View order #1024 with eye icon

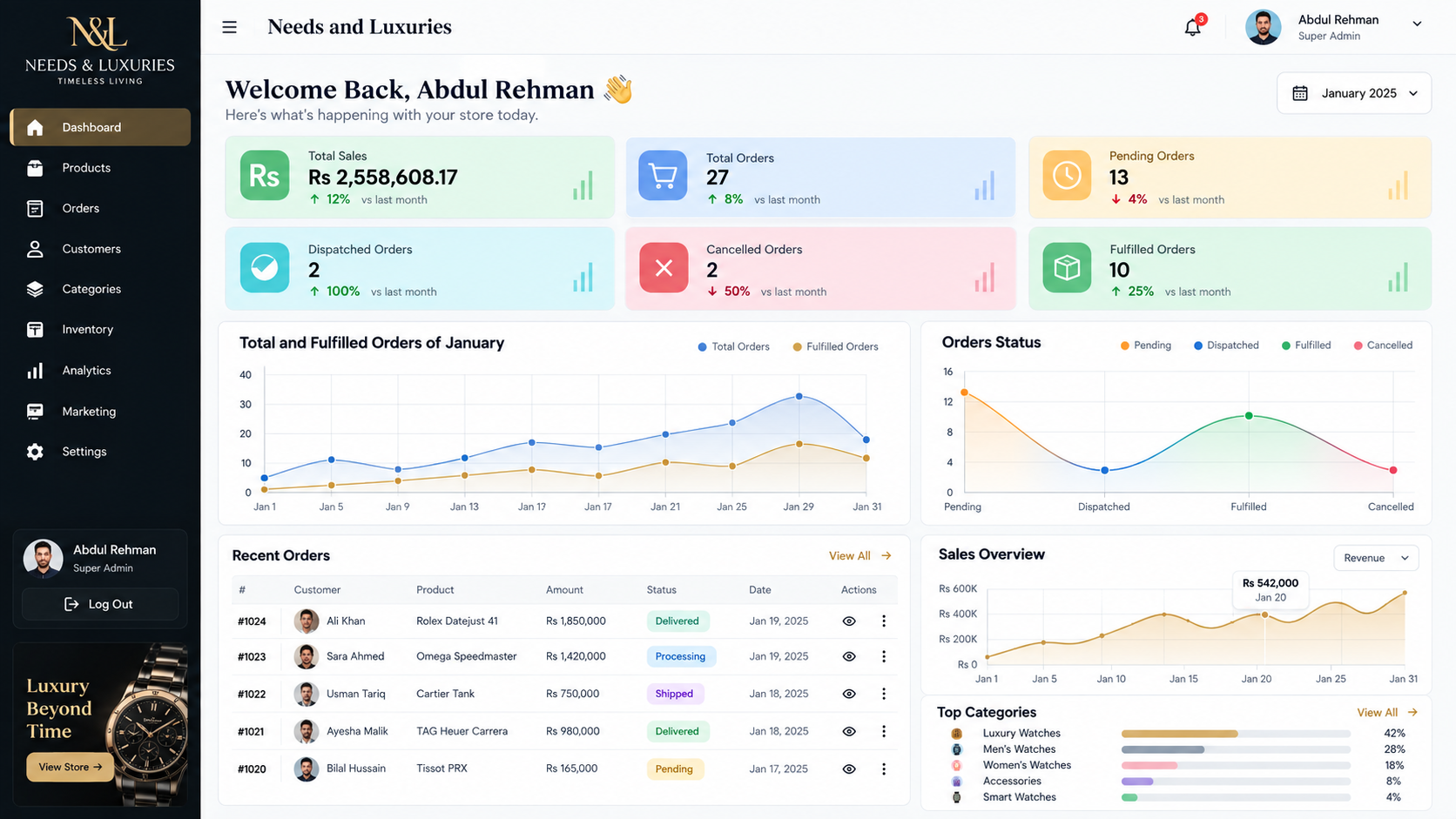pos(849,621)
